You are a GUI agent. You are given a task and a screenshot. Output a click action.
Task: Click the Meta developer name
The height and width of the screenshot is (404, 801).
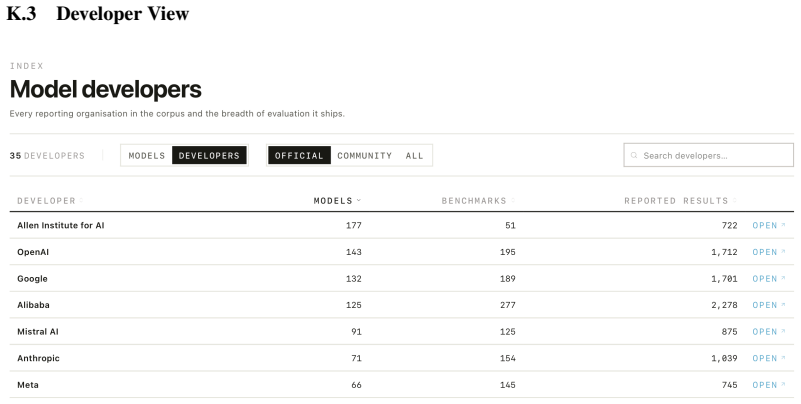pyautogui.click(x=28, y=385)
